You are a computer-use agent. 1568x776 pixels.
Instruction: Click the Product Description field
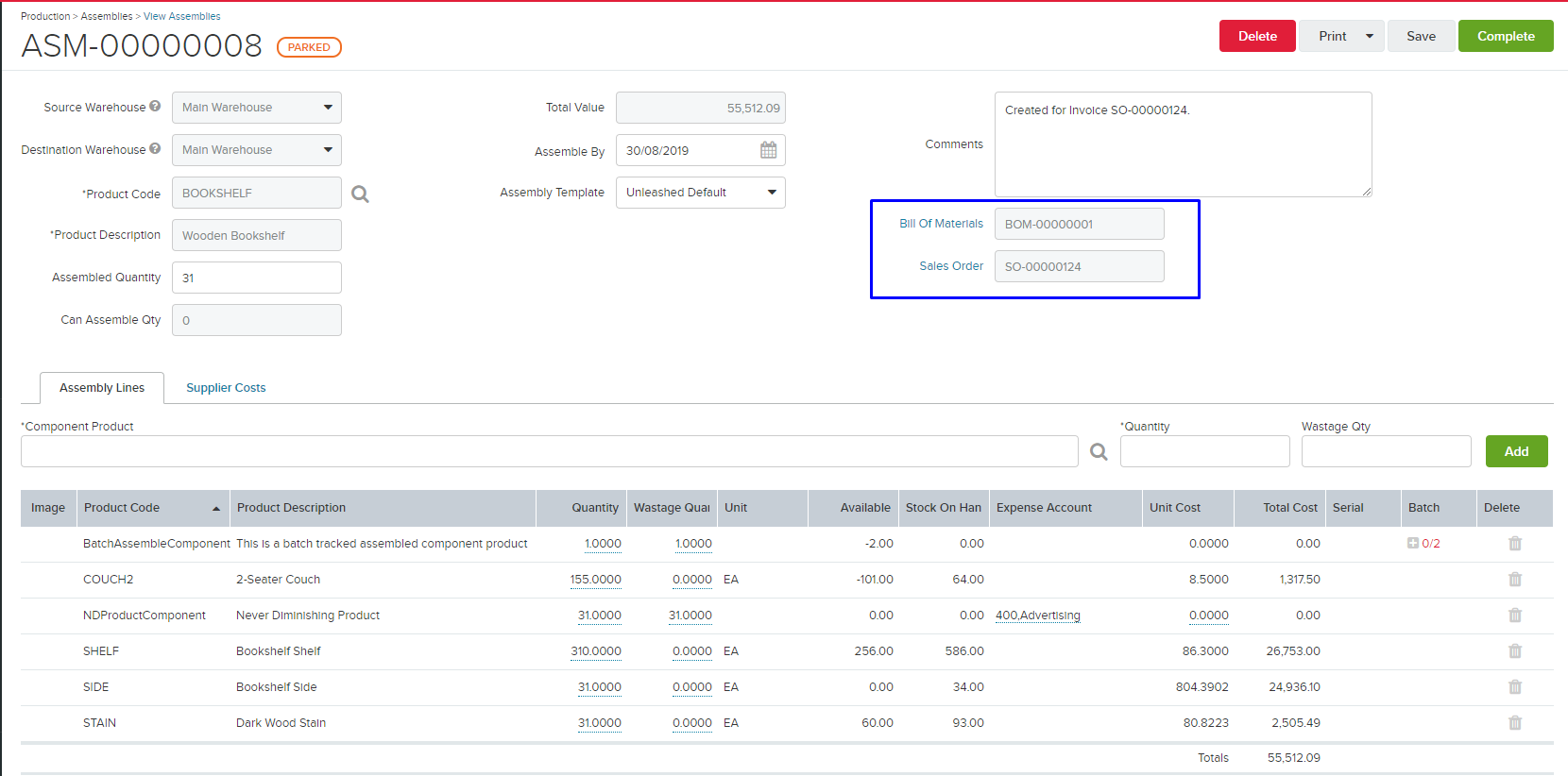coord(257,235)
